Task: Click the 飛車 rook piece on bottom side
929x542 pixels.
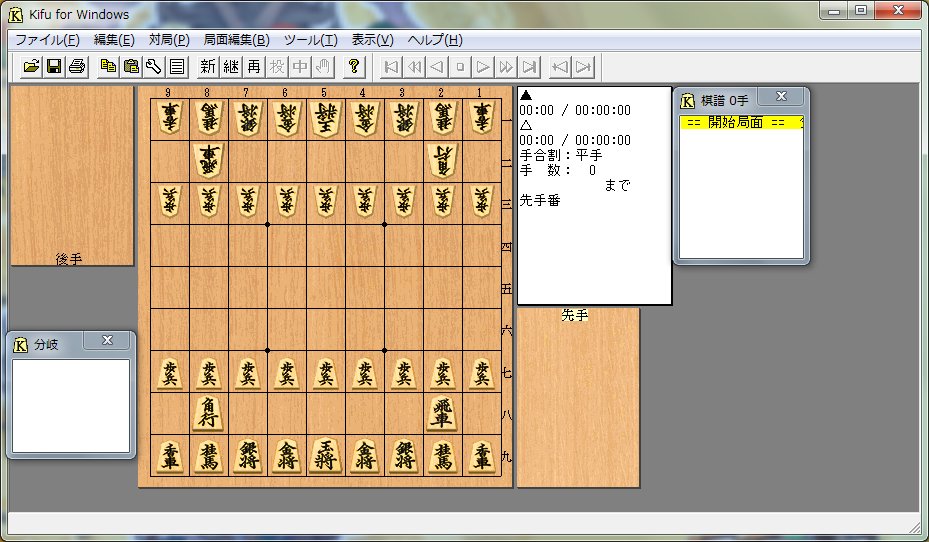Action: coord(442,413)
